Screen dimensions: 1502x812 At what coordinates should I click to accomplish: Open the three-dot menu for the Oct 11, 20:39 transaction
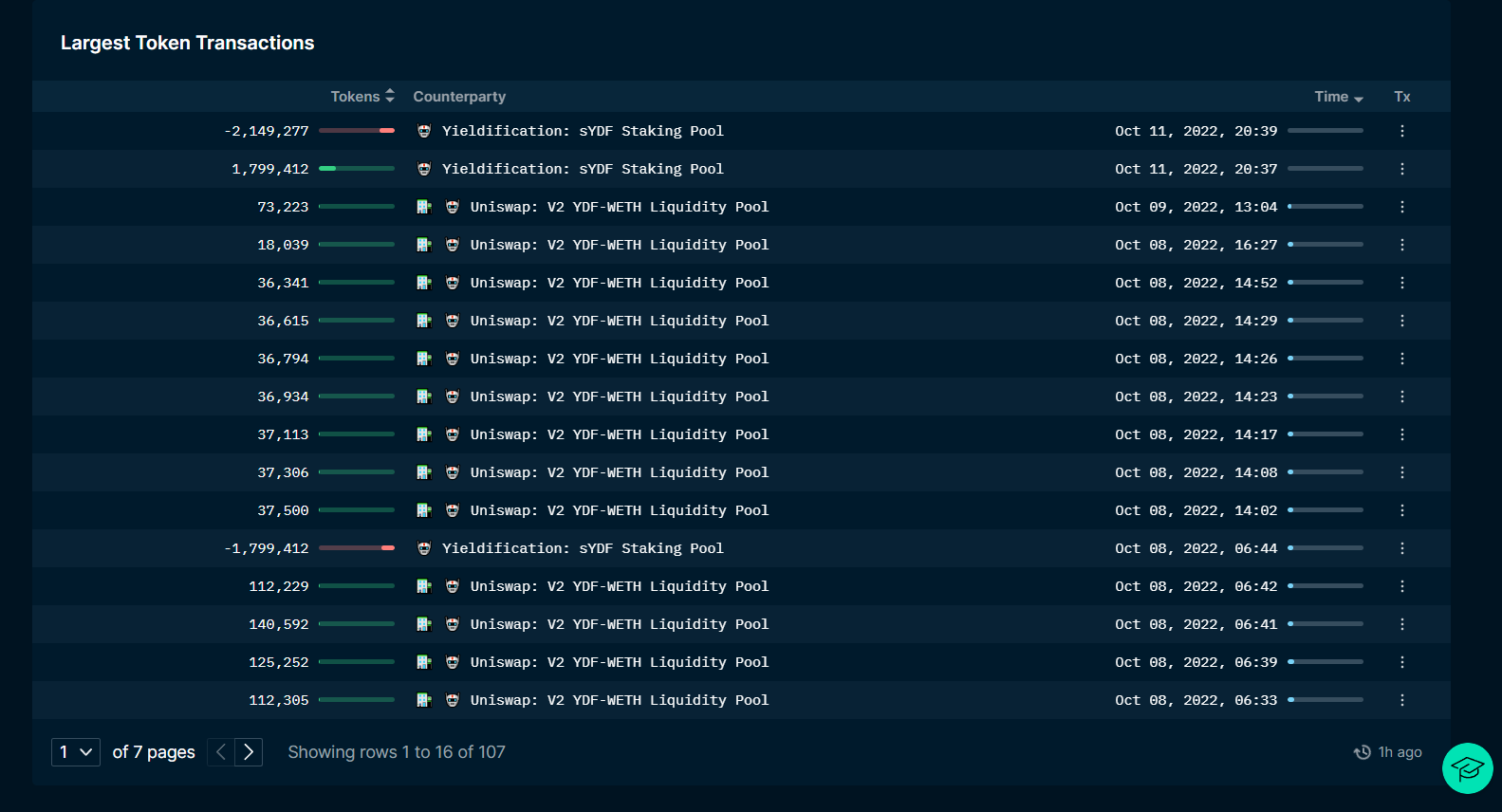click(x=1402, y=131)
